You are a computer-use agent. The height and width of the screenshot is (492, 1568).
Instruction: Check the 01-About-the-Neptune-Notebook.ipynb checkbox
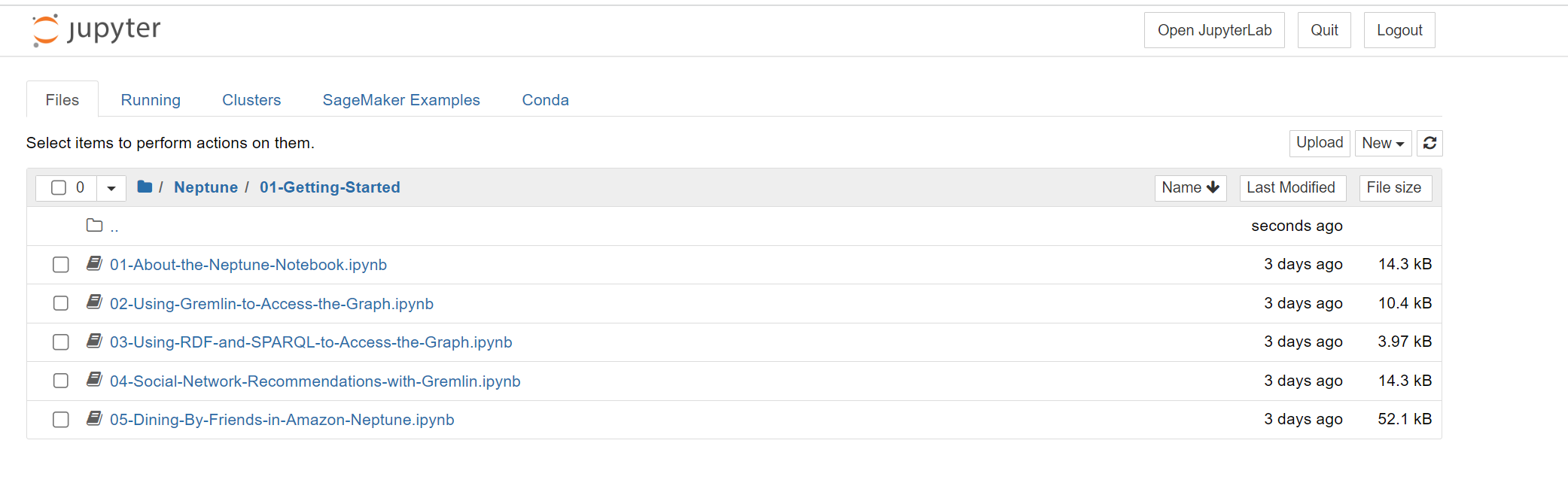(61, 265)
